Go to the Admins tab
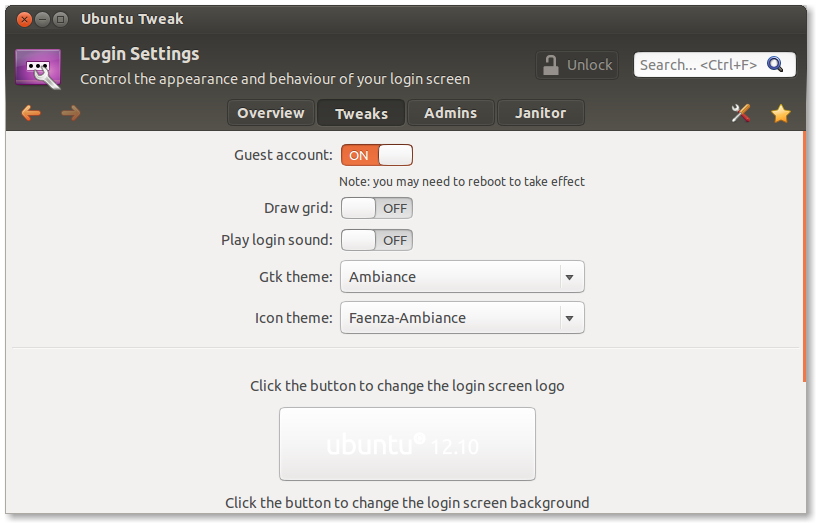 pyautogui.click(x=451, y=113)
